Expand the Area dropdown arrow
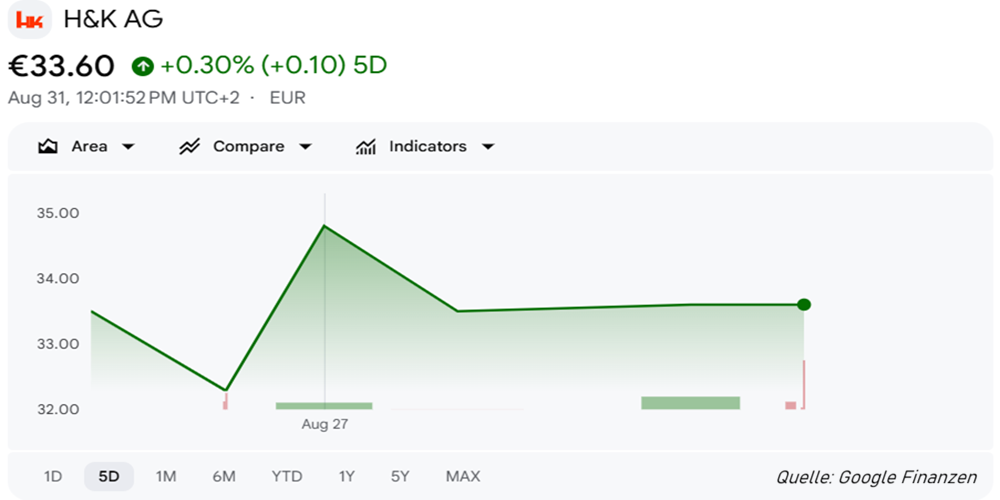This screenshot has width=1000, height=500. click(128, 147)
